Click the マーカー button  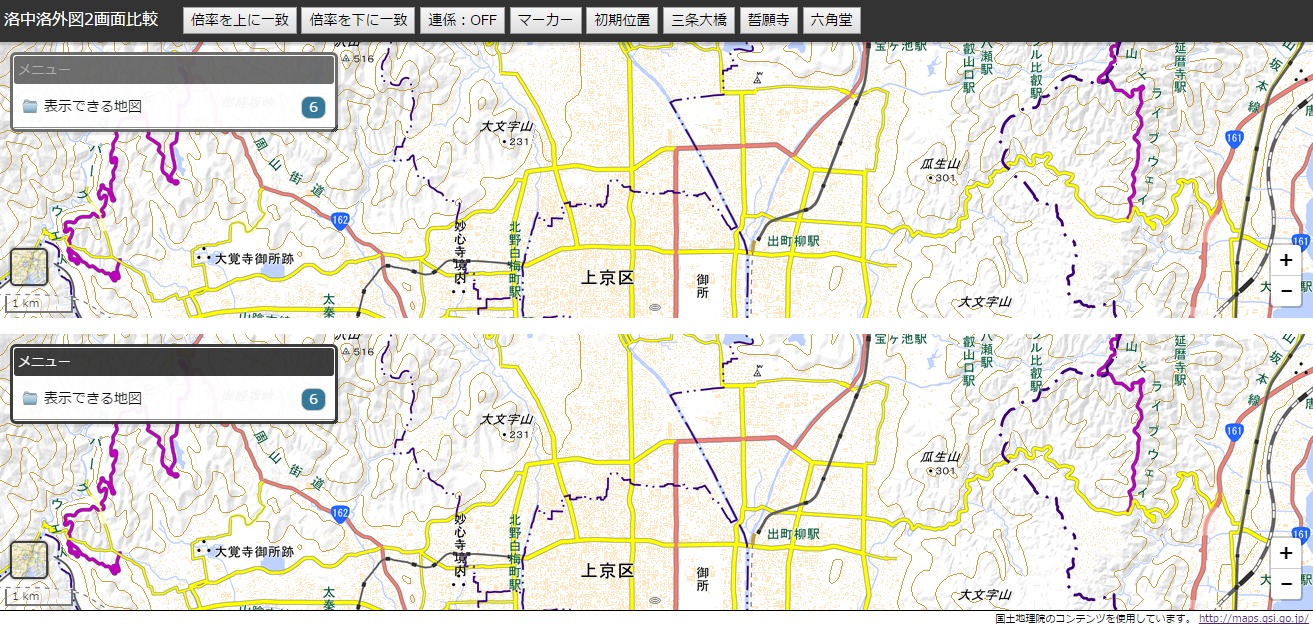click(545, 20)
